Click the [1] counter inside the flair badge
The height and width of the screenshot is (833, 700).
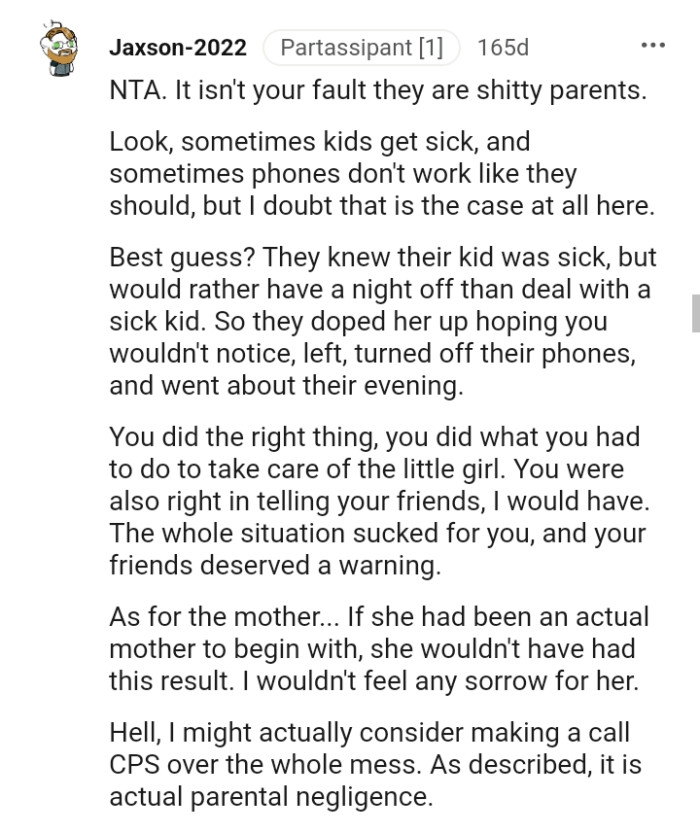coord(428,46)
